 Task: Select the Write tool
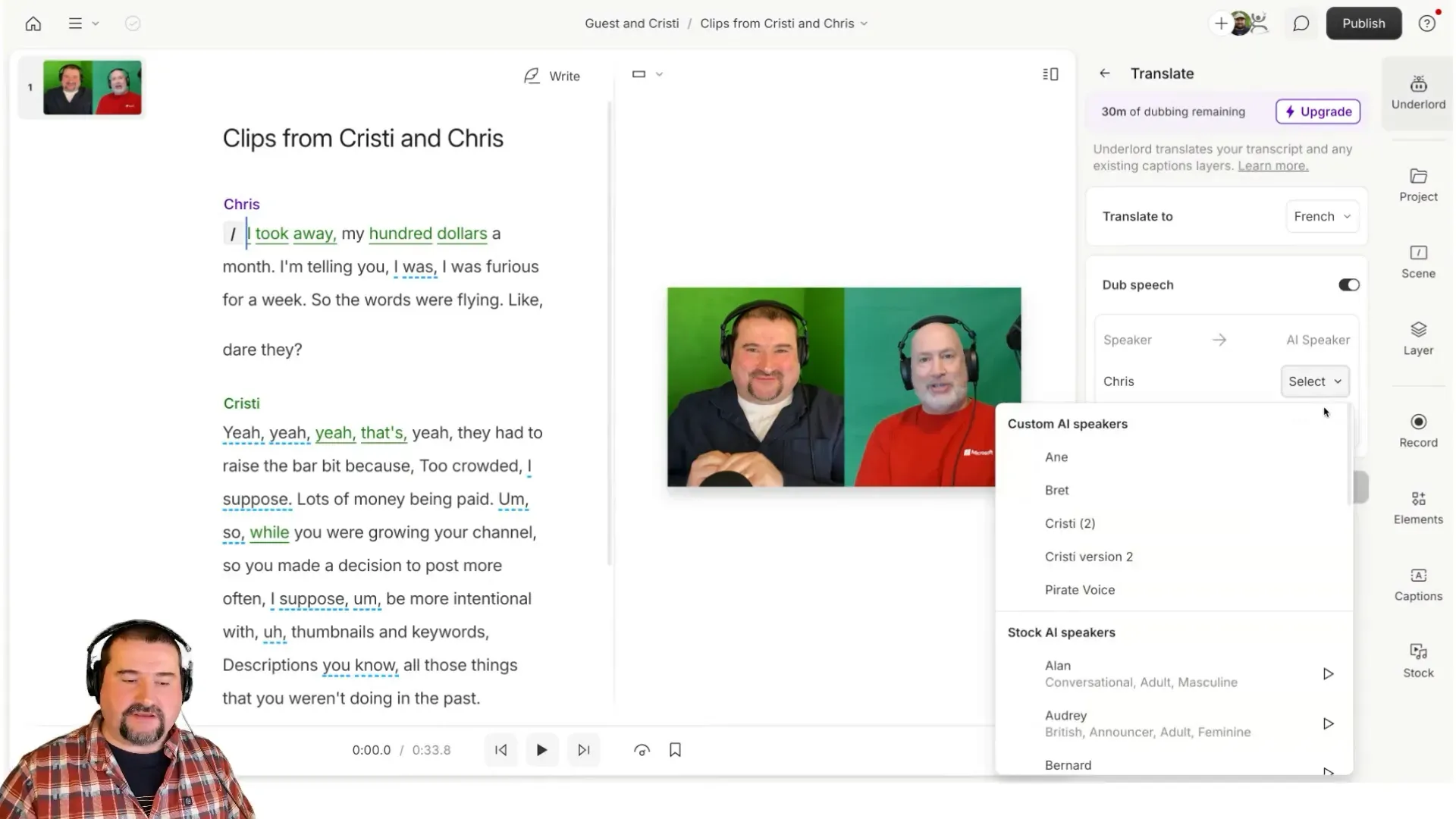pos(552,76)
